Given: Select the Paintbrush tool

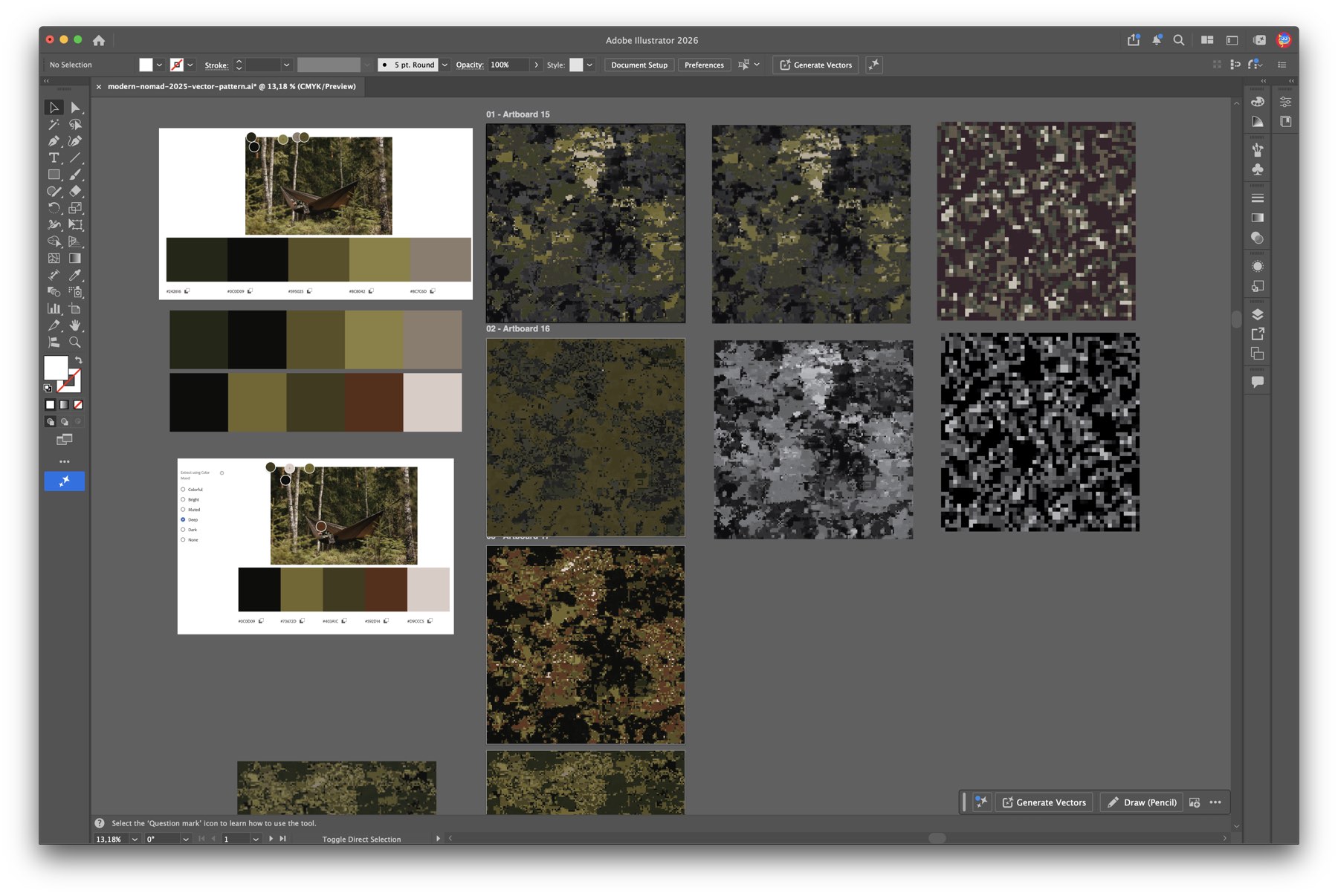Looking at the screenshot, I should [75, 175].
